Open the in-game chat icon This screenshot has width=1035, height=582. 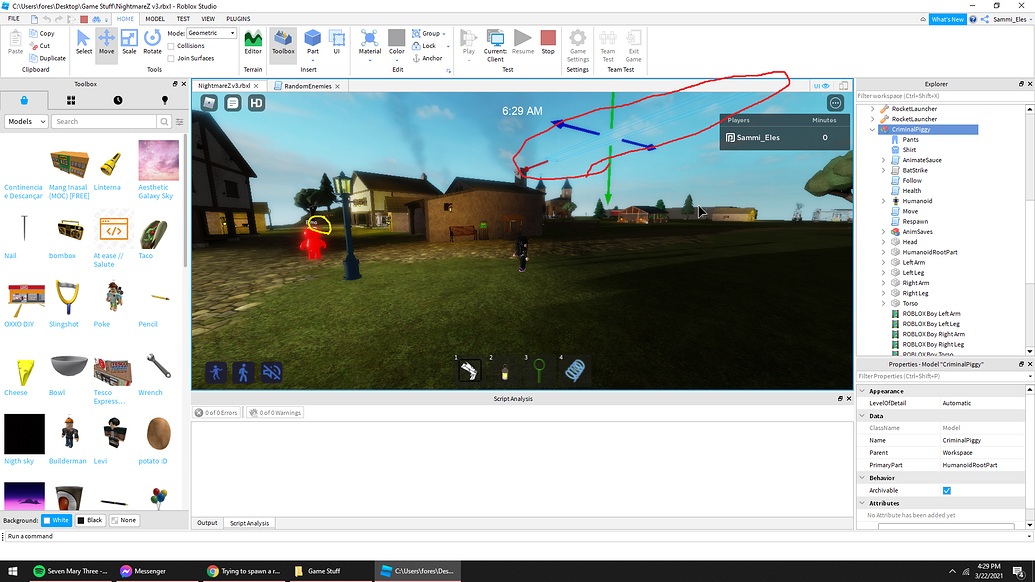click(x=232, y=102)
